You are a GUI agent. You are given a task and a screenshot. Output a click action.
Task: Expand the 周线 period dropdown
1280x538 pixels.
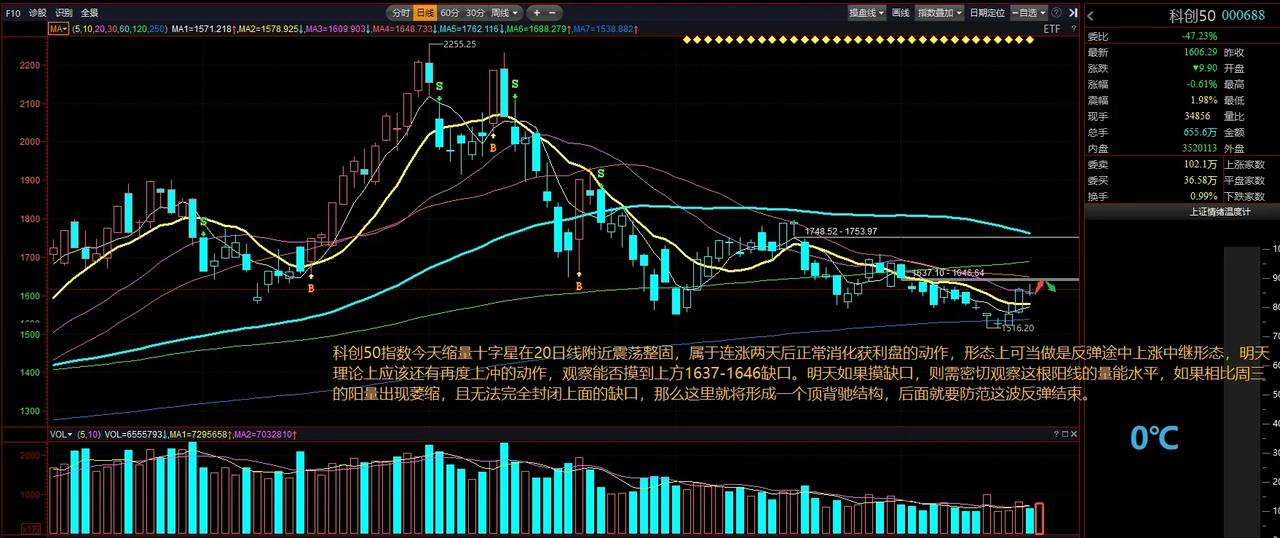[505, 13]
